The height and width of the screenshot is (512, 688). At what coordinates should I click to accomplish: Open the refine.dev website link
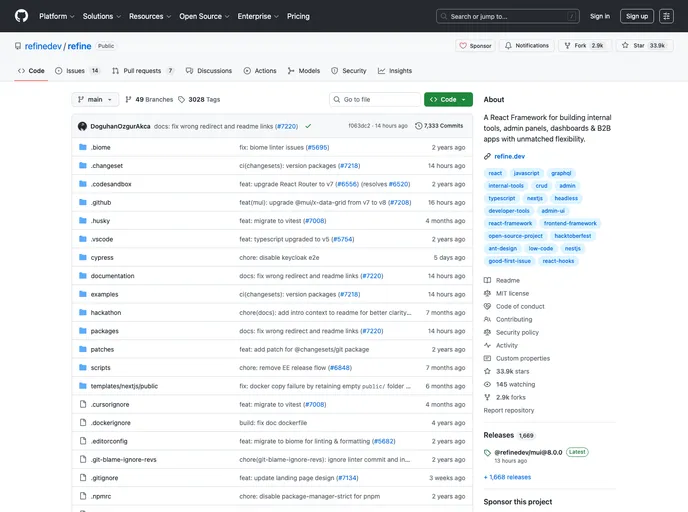pyautogui.click(x=510, y=156)
